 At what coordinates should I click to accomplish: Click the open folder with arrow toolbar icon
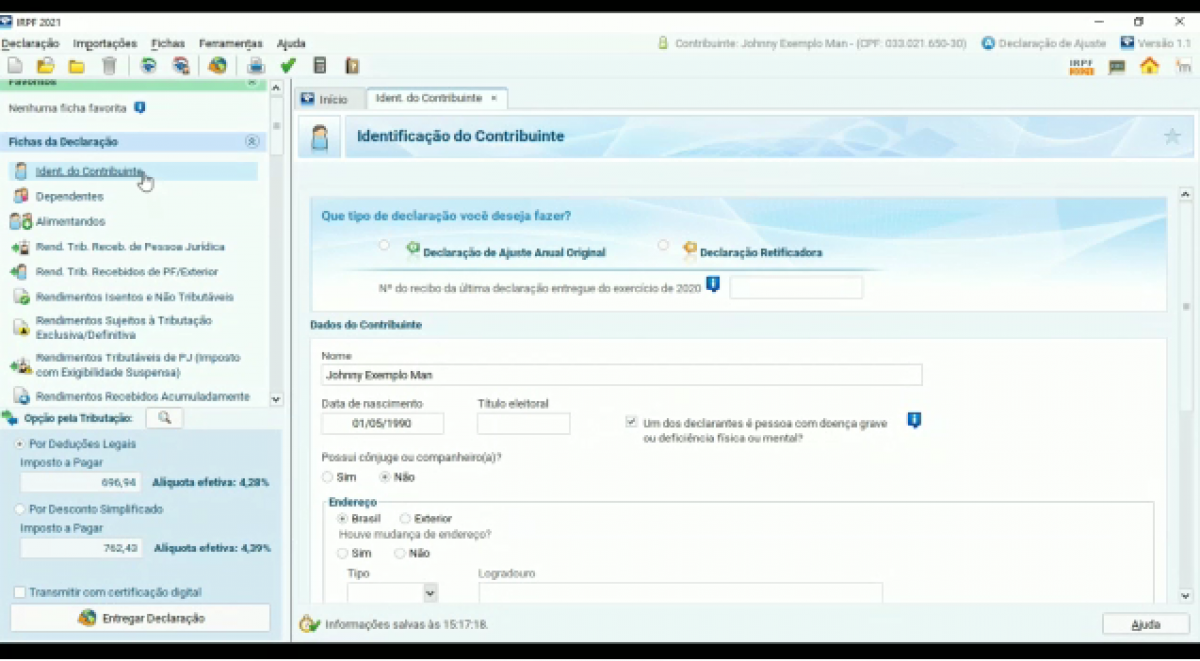click(46, 66)
